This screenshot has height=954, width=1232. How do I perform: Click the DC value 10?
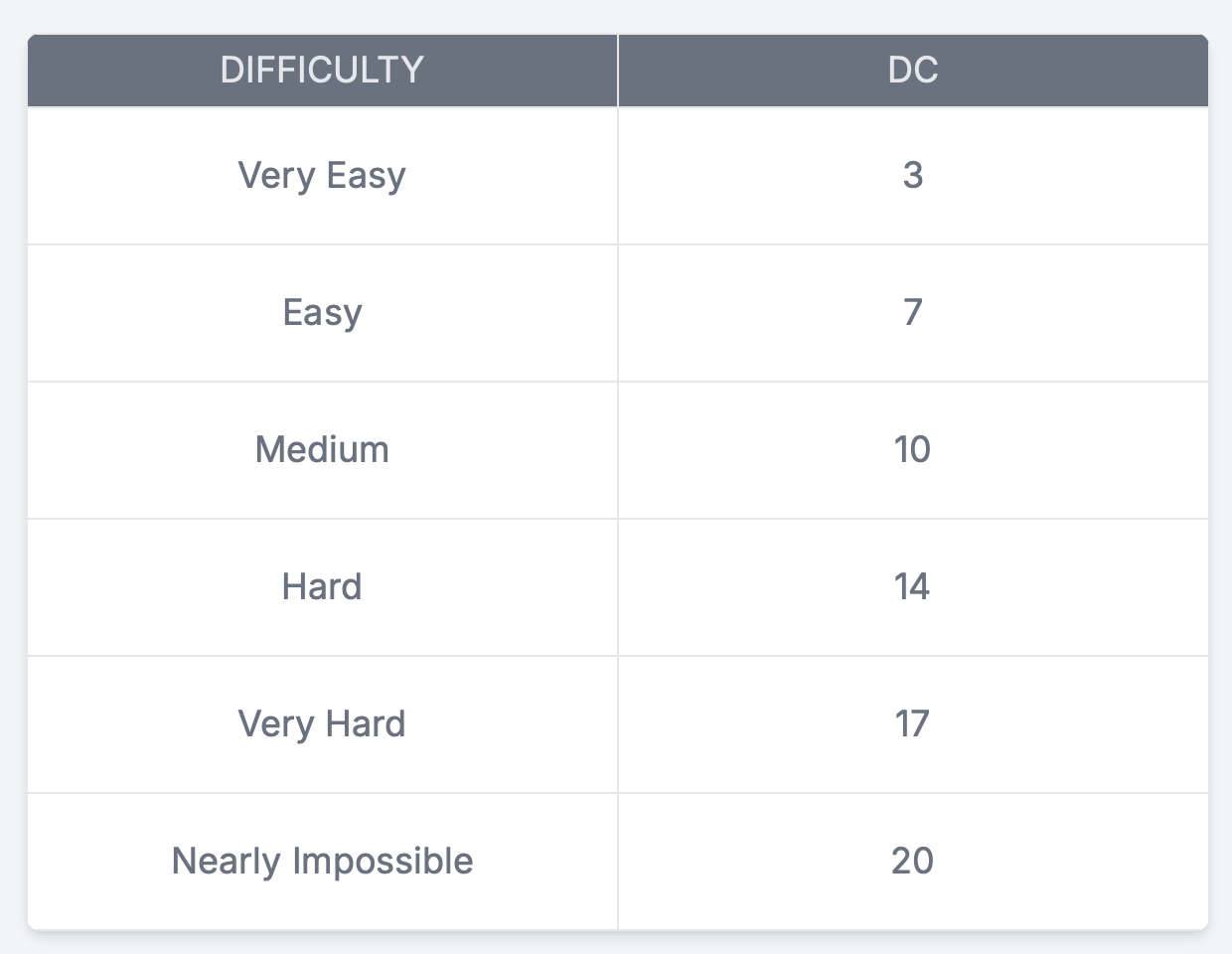913,450
